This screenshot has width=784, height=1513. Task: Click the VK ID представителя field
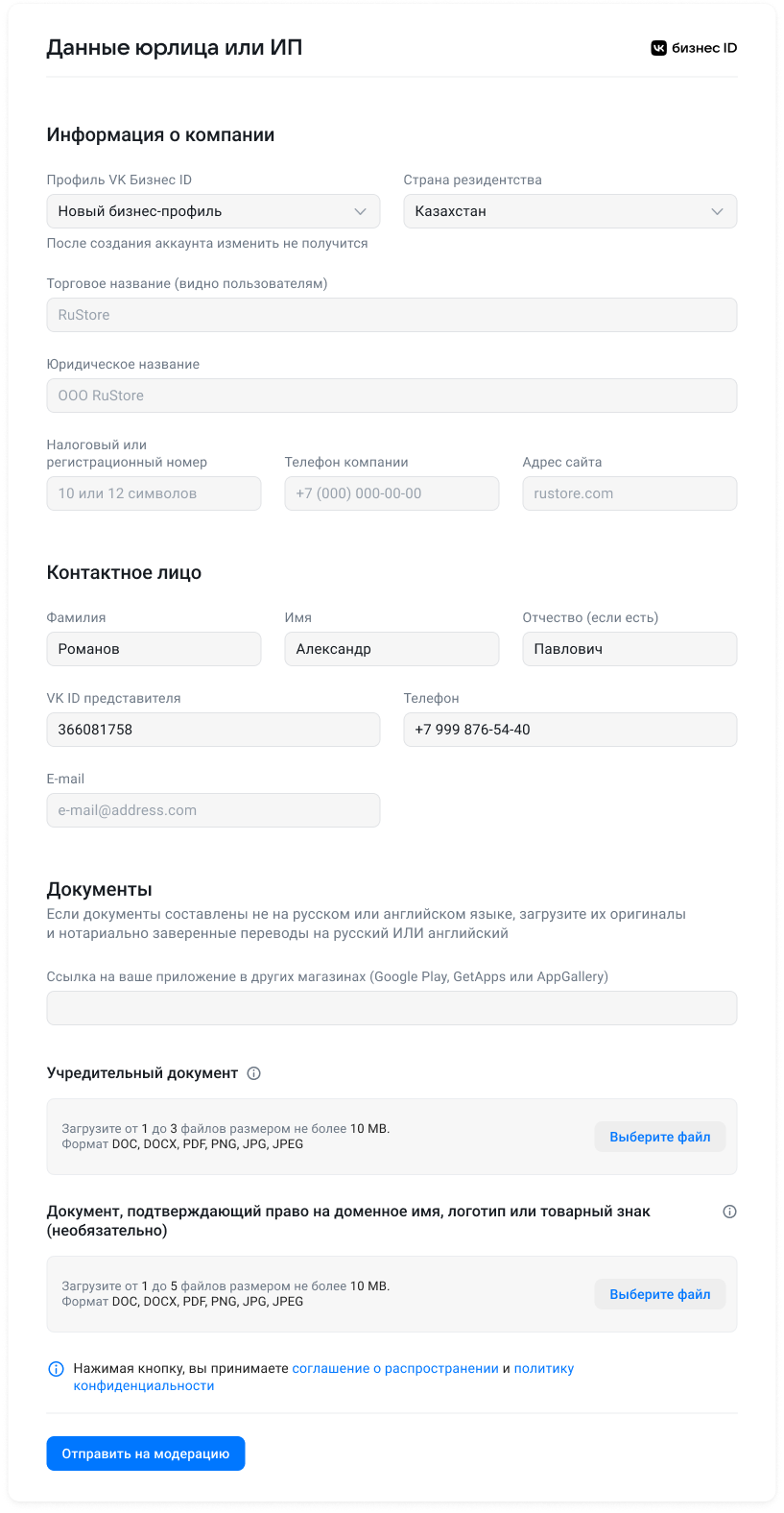tap(213, 730)
